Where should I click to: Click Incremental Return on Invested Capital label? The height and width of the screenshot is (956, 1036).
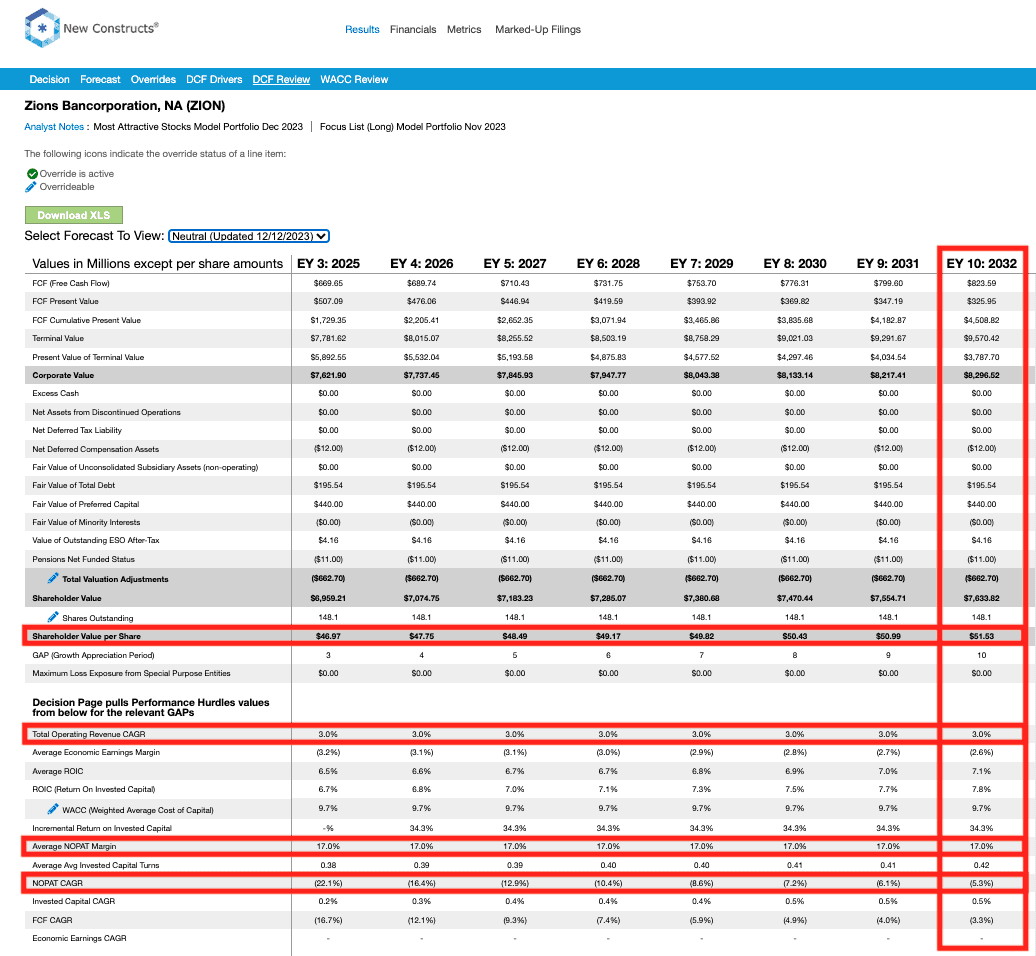(102, 828)
